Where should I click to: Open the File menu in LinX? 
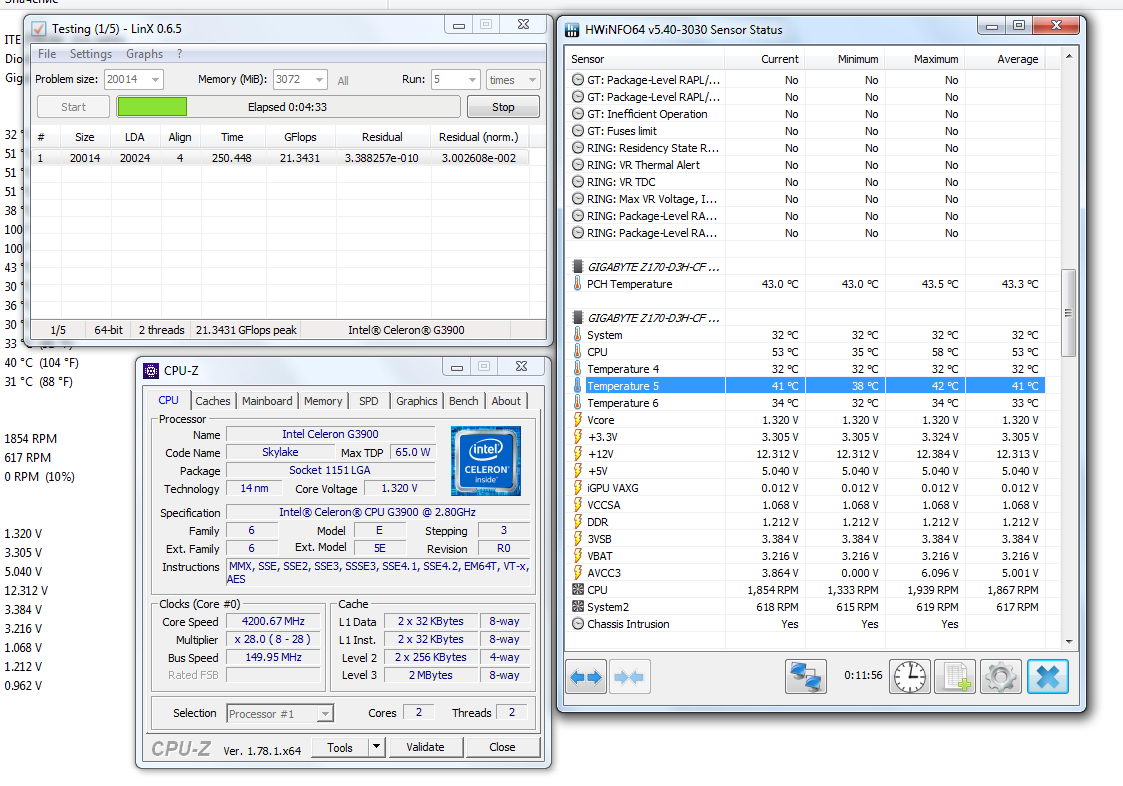pyautogui.click(x=47, y=54)
